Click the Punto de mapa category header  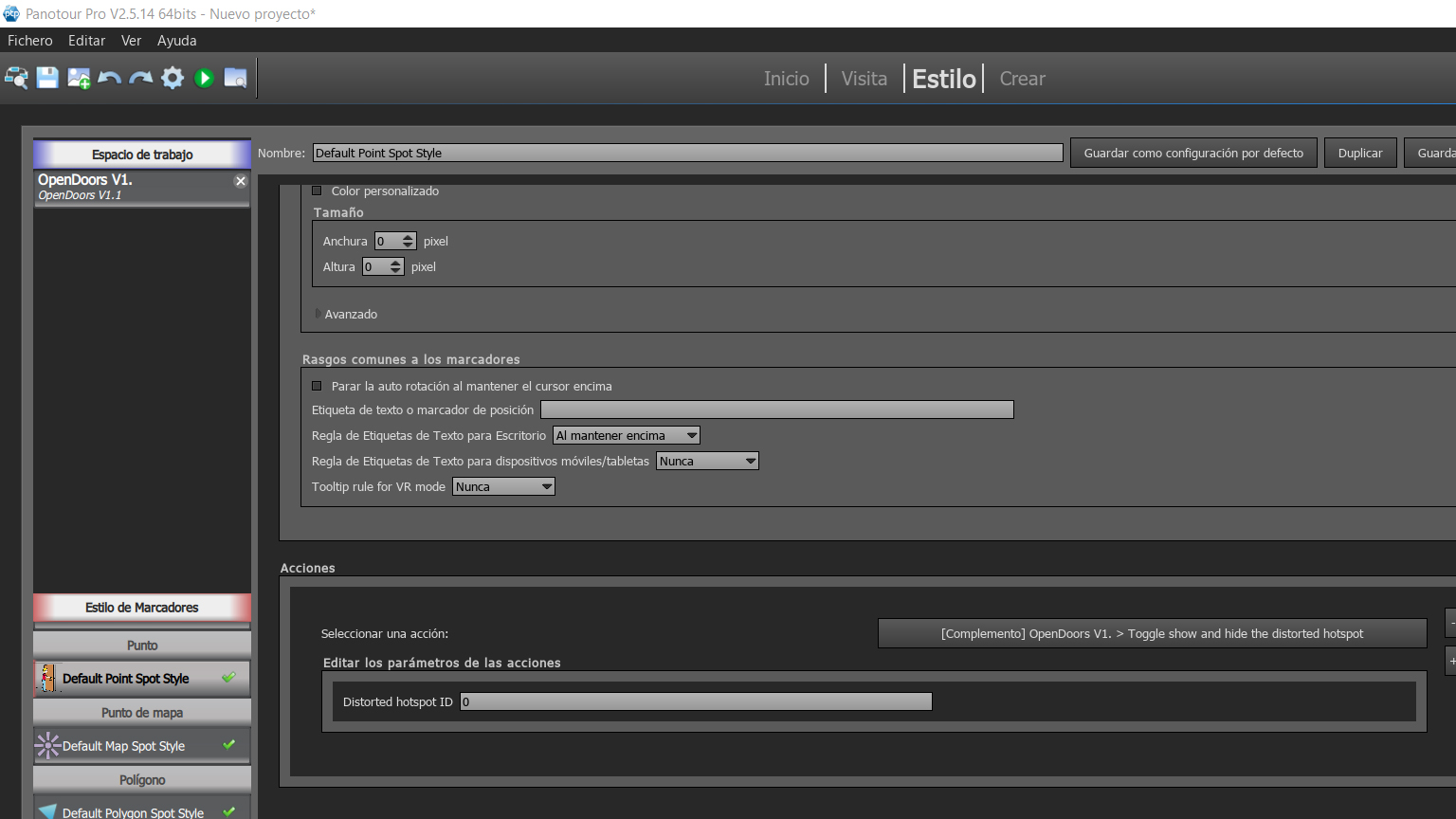pos(142,713)
